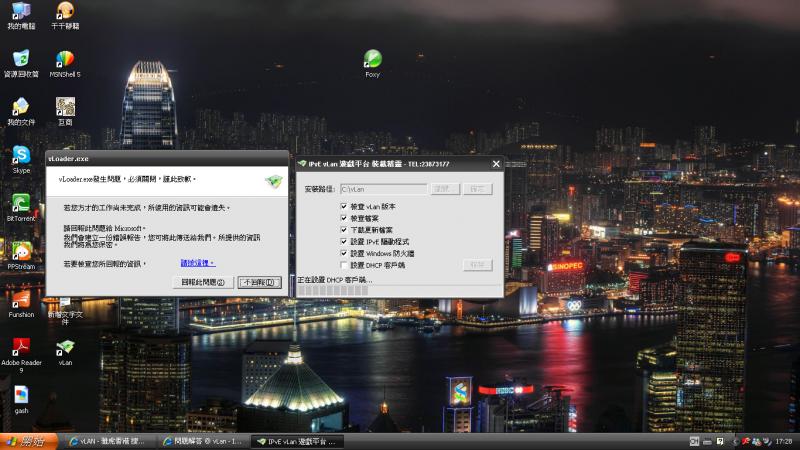Click the disabled button beside DHCP option
Screen dimensions: 800x450
pyautogui.click(x=478, y=264)
